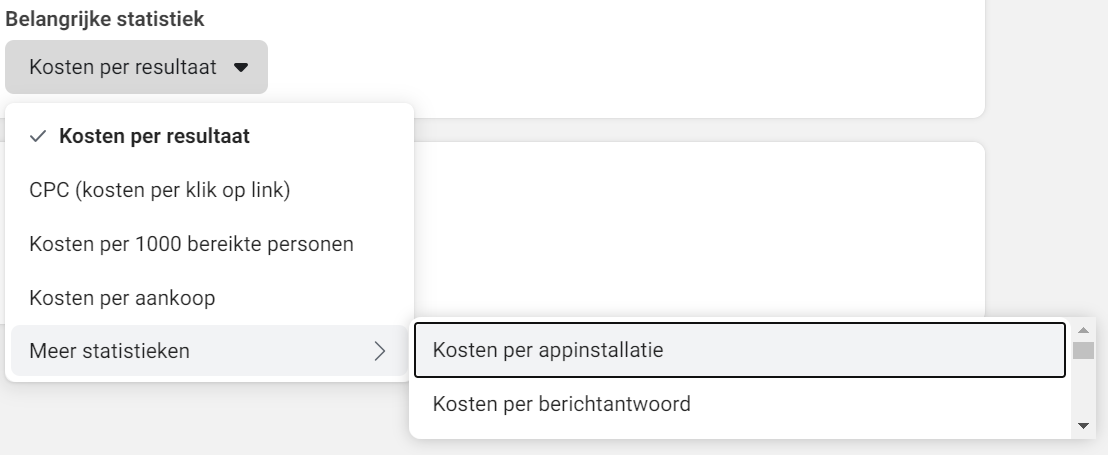Click the checkmark icon beside Kosten per resultaat
Image resolution: width=1108 pixels, height=455 pixels.
[38, 136]
